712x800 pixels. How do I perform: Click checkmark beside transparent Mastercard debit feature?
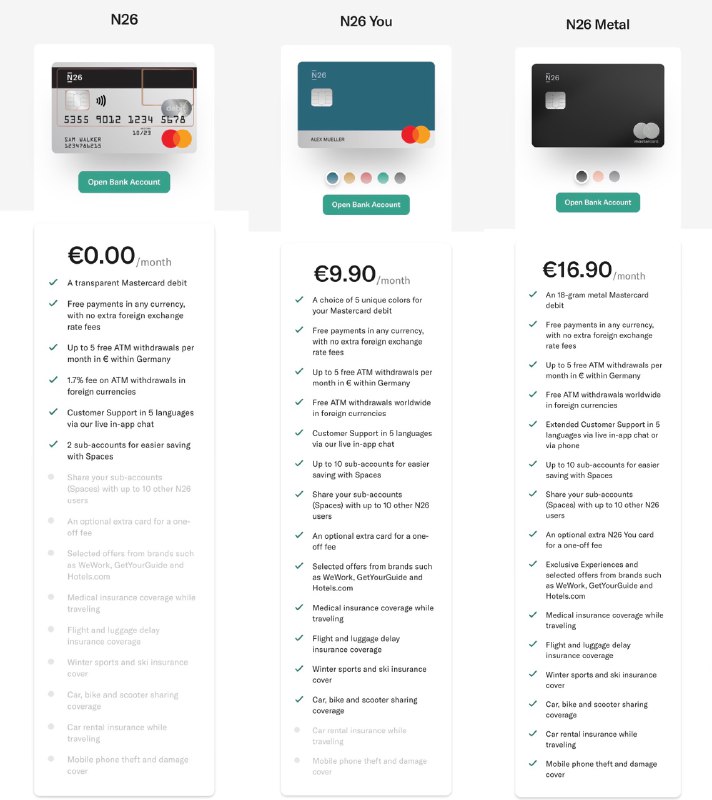click(x=53, y=282)
